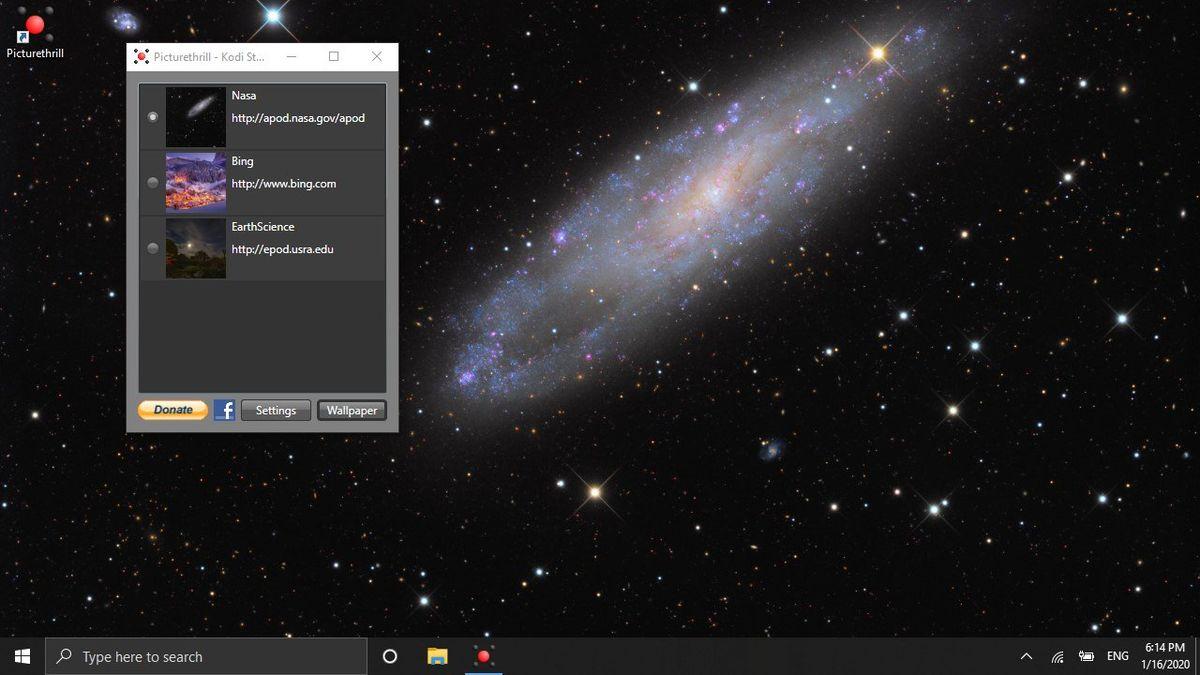Click the Picturethrill taskbar icon
The height and width of the screenshot is (675, 1200).
[x=484, y=656]
